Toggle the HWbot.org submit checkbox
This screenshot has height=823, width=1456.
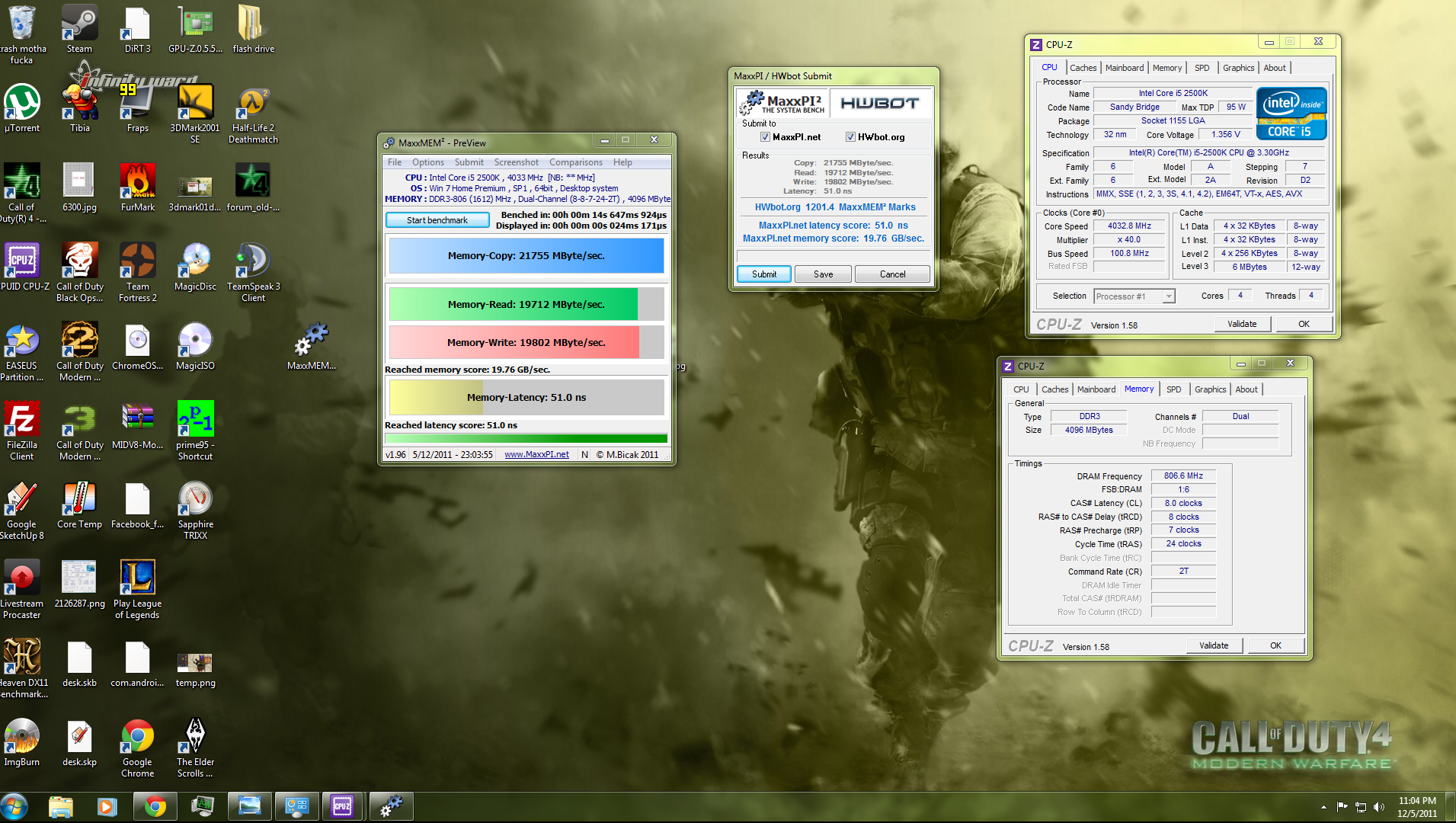coord(850,137)
